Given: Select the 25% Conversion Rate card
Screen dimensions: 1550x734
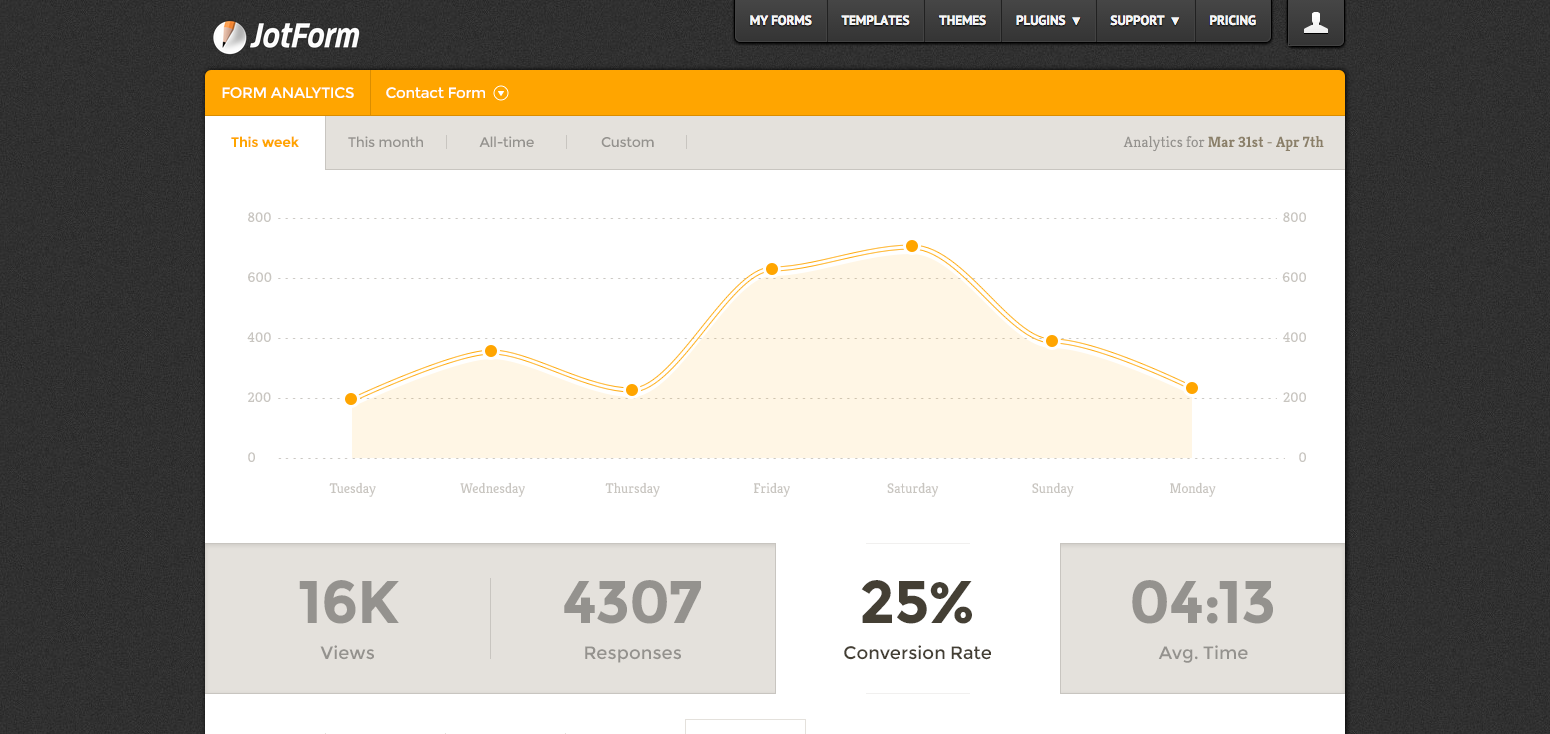Looking at the screenshot, I should [x=918, y=618].
